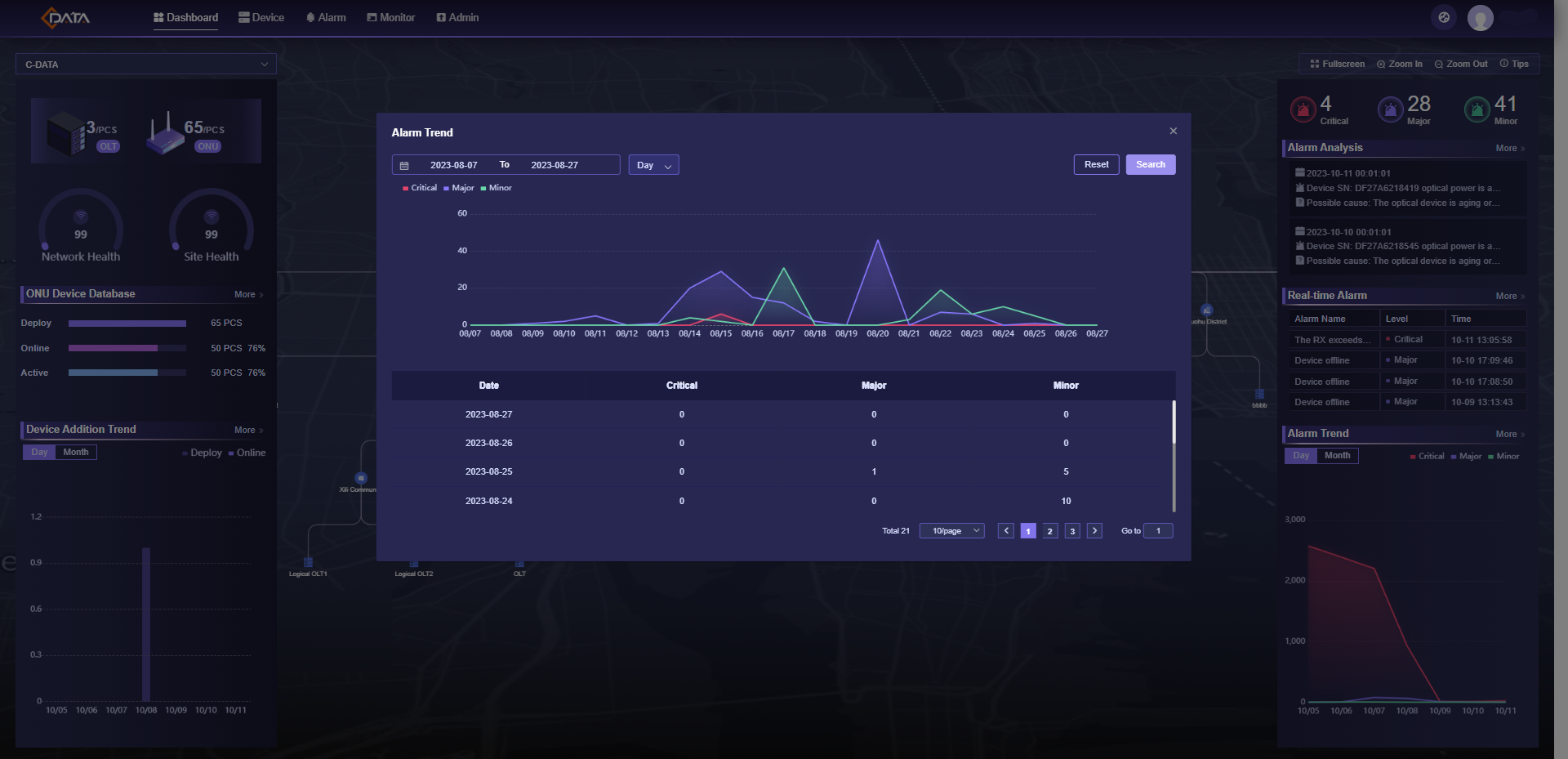Go to page 3
This screenshot has width=1568, height=759.
coord(1072,531)
